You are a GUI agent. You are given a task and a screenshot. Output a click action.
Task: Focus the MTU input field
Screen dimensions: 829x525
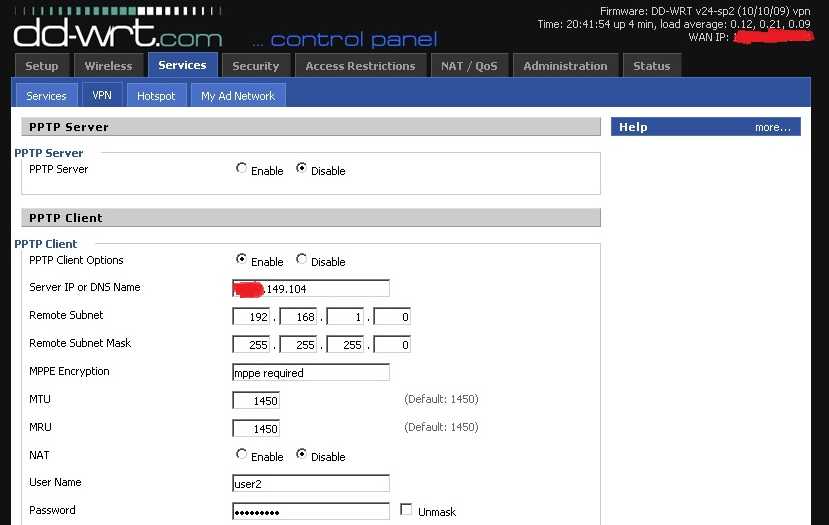click(x=256, y=400)
